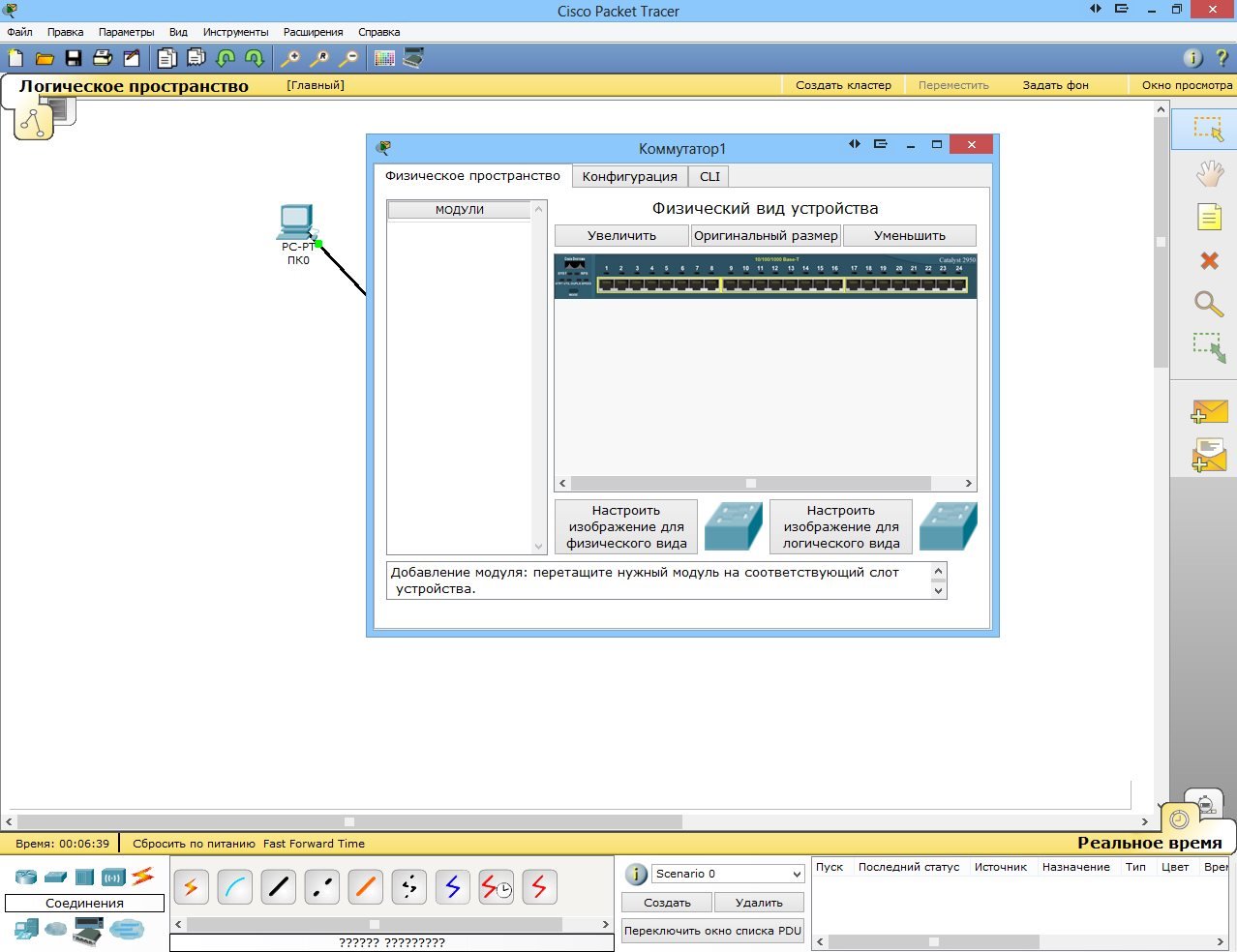Screen dimensions: 1237x952
Task: Click the switch physical view horizontal scrollbar
Action: (x=765, y=483)
